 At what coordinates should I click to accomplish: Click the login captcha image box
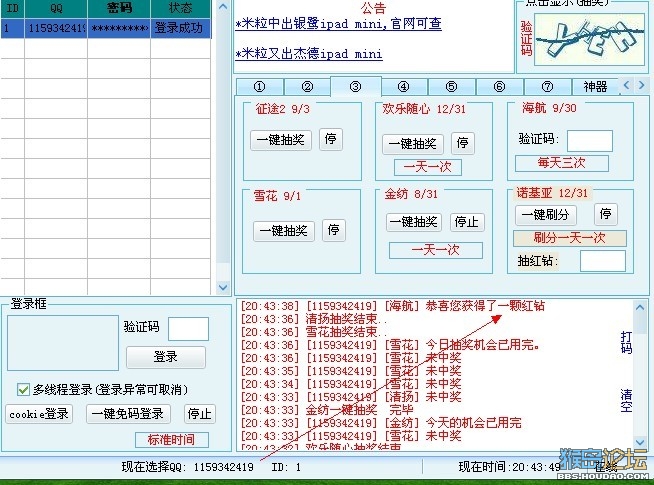click(x=63, y=343)
